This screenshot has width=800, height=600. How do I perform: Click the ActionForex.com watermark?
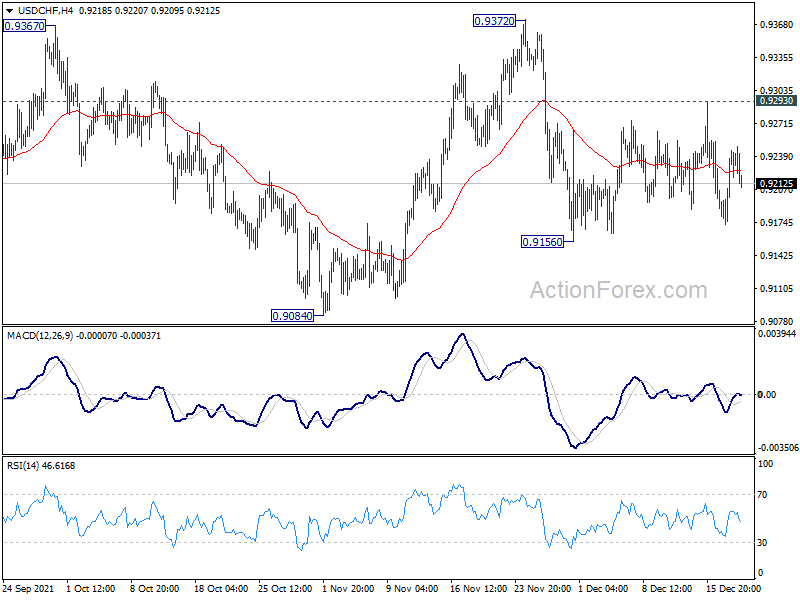click(x=618, y=290)
